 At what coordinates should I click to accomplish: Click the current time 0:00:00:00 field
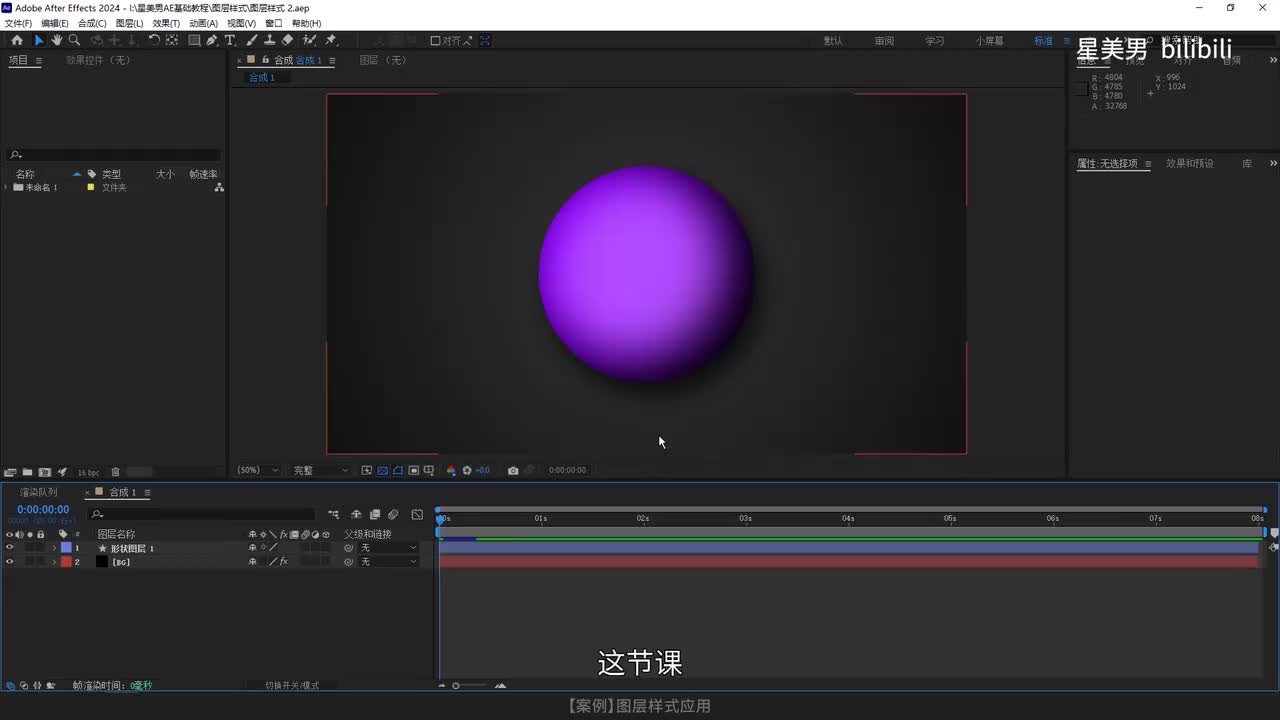(x=43, y=510)
